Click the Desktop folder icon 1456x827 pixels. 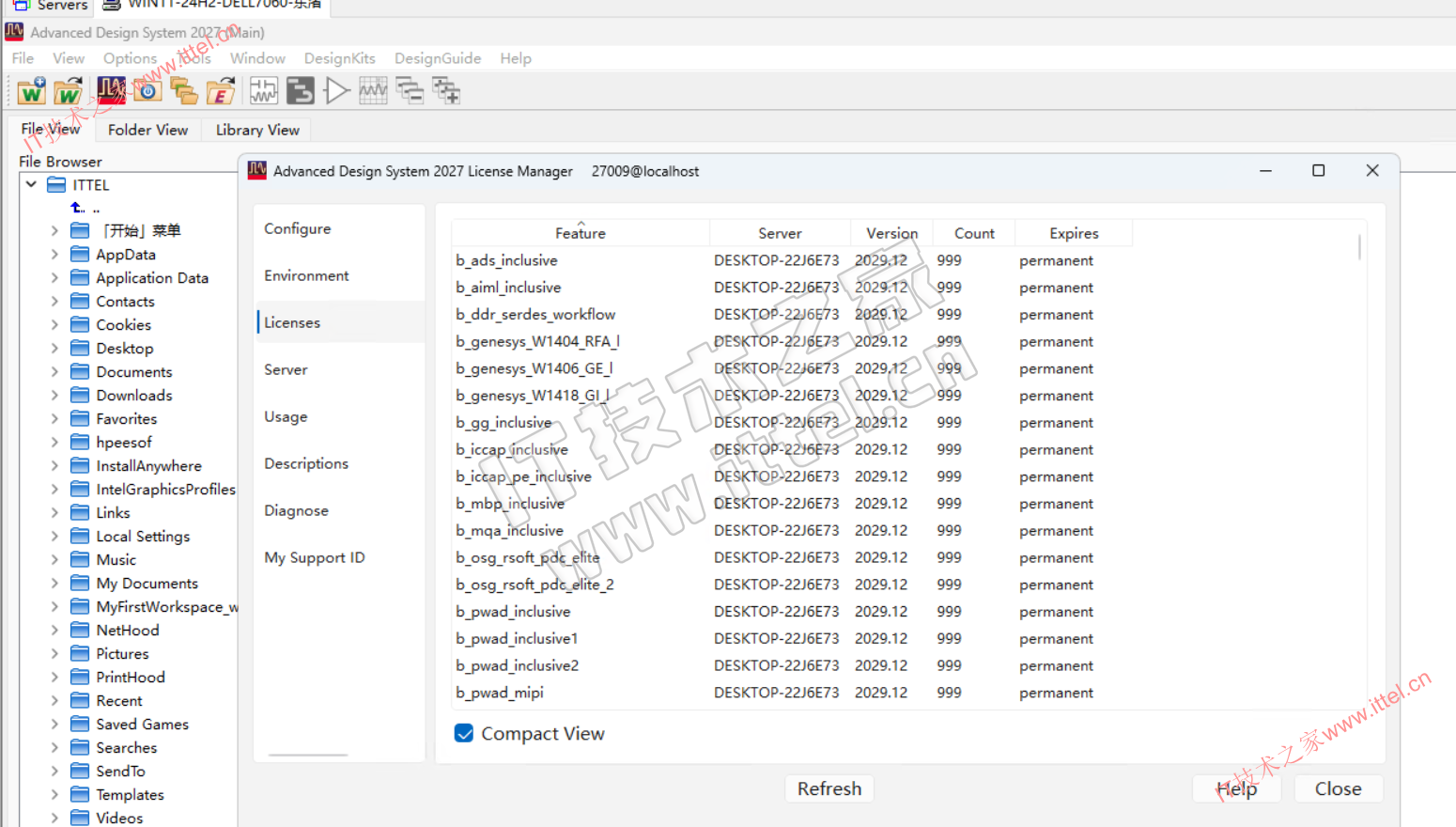[x=80, y=348]
